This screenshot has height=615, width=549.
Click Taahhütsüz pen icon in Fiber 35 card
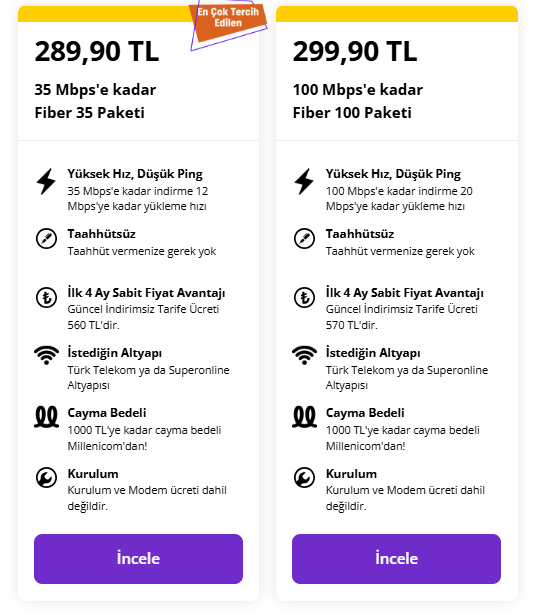coord(46,238)
